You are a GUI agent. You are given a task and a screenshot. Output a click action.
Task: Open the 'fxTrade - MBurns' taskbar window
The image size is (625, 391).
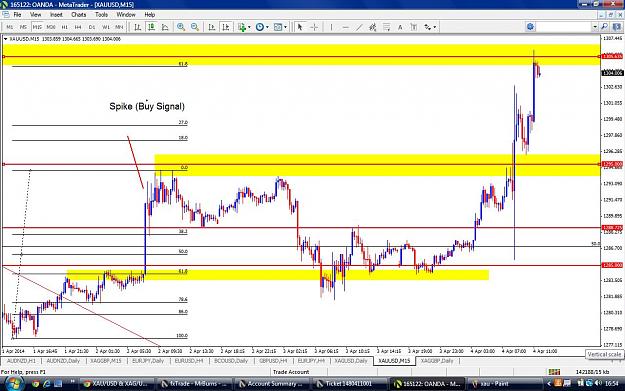pos(194,384)
